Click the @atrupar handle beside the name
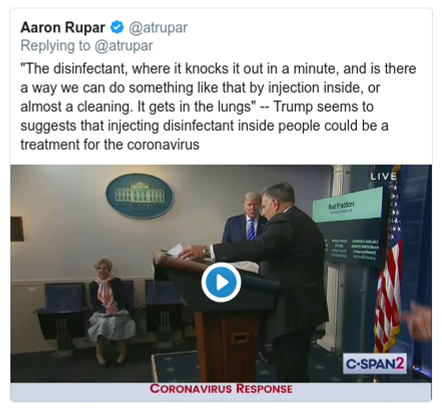442x410 pixels. coord(158,28)
